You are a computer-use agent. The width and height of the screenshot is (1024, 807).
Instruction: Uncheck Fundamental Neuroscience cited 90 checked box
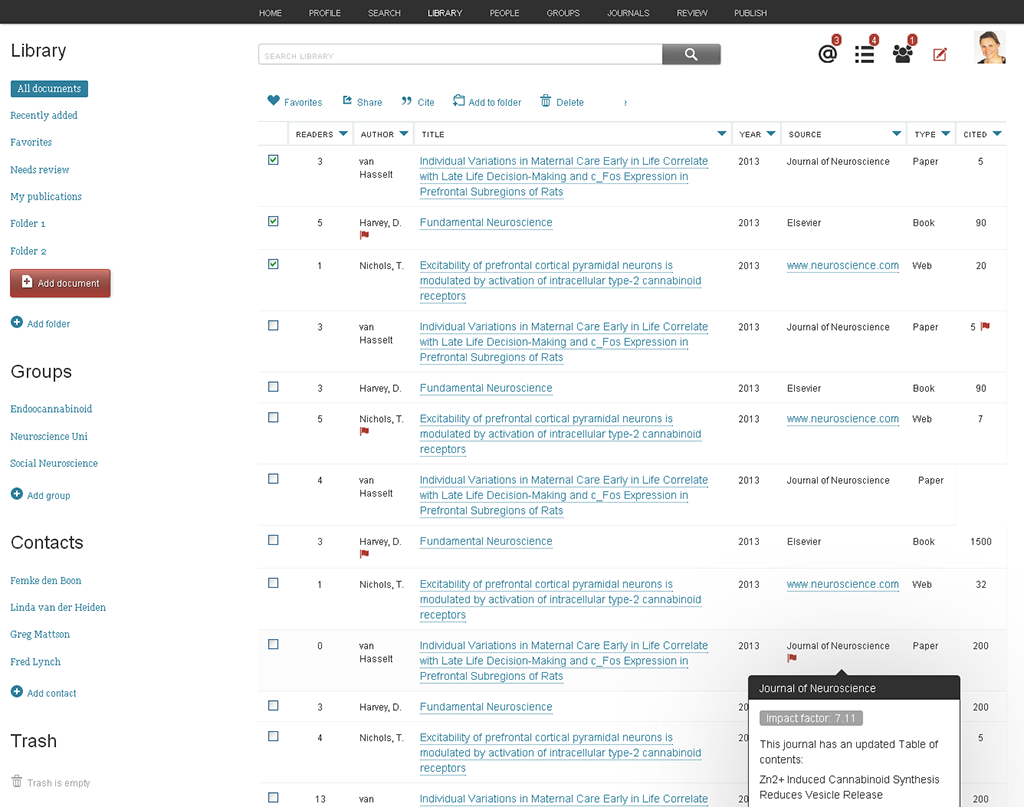click(x=273, y=221)
